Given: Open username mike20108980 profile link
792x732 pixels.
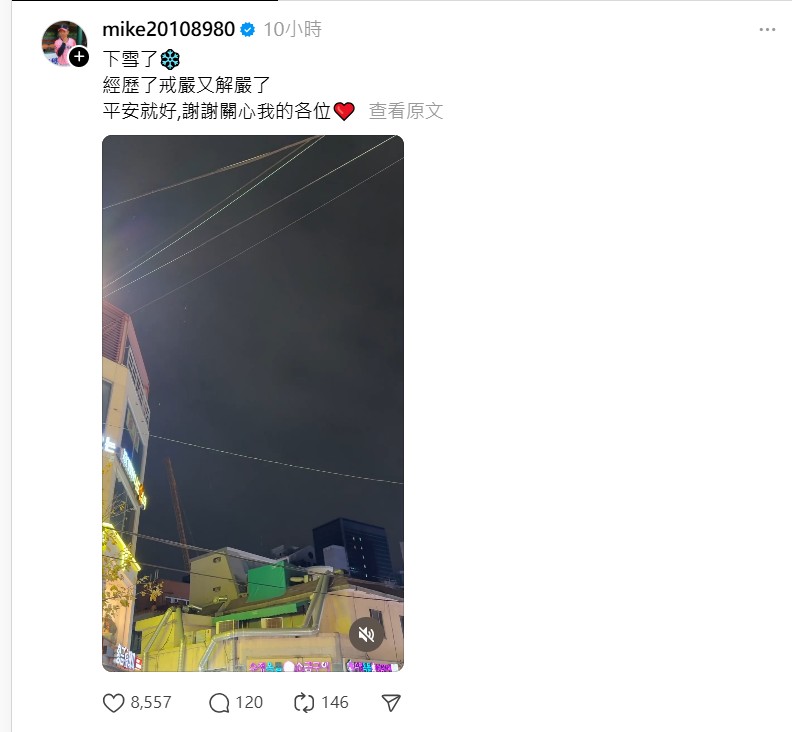Looking at the screenshot, I should (x=168, y=29).
